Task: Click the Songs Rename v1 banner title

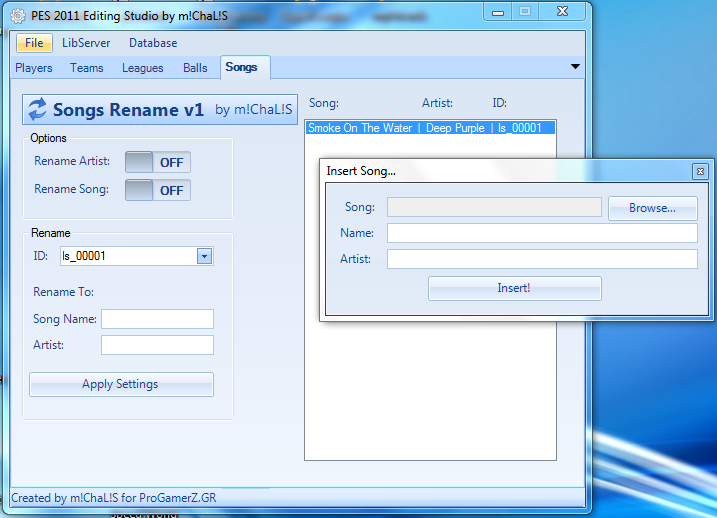Action: [x=128, y=110]
